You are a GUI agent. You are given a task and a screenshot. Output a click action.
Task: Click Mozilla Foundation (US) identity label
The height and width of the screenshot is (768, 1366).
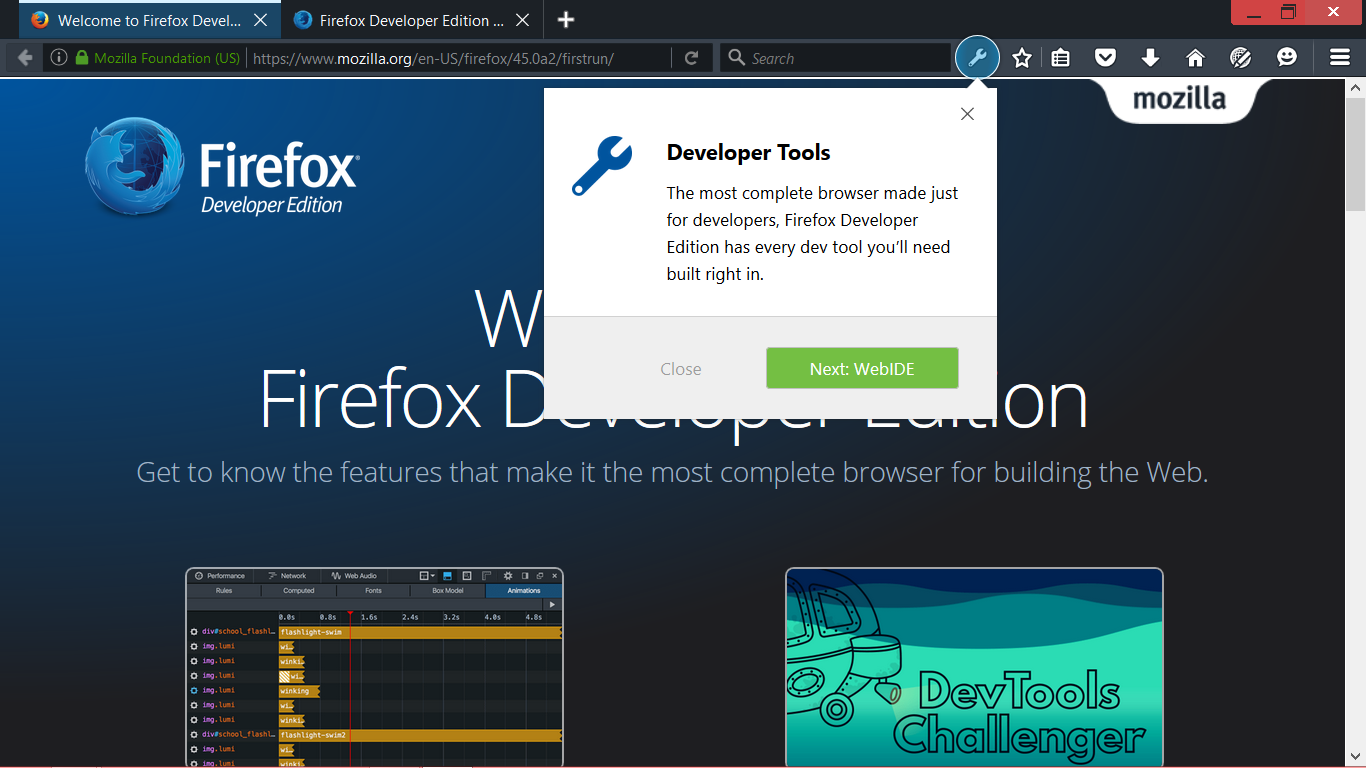click(167, 58)
